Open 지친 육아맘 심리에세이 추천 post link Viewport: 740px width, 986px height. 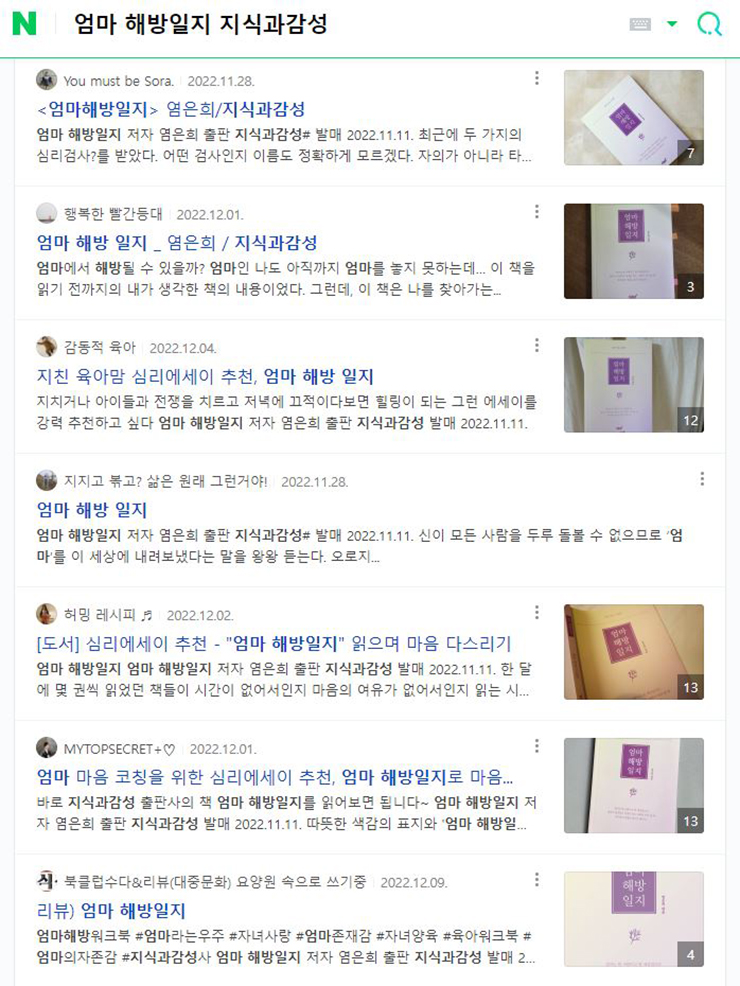point(205,377)
